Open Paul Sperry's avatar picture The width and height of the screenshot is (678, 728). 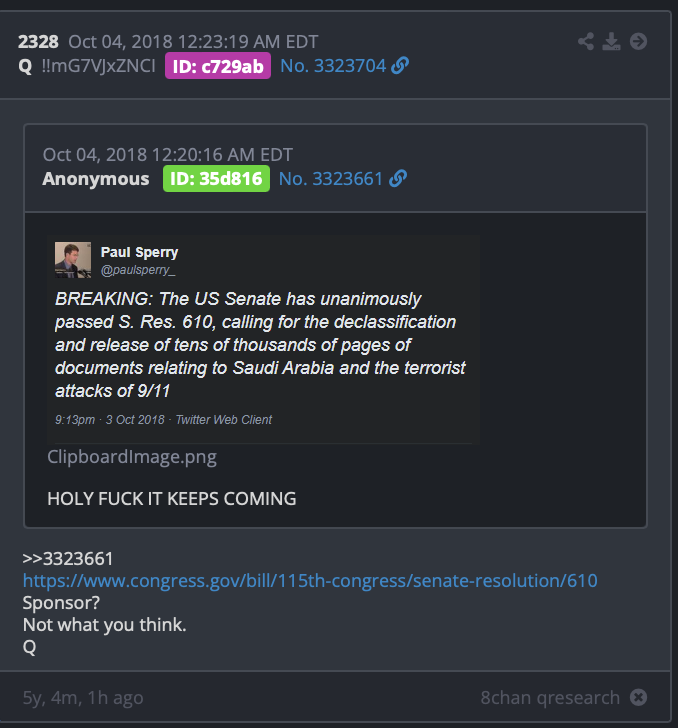73,260
